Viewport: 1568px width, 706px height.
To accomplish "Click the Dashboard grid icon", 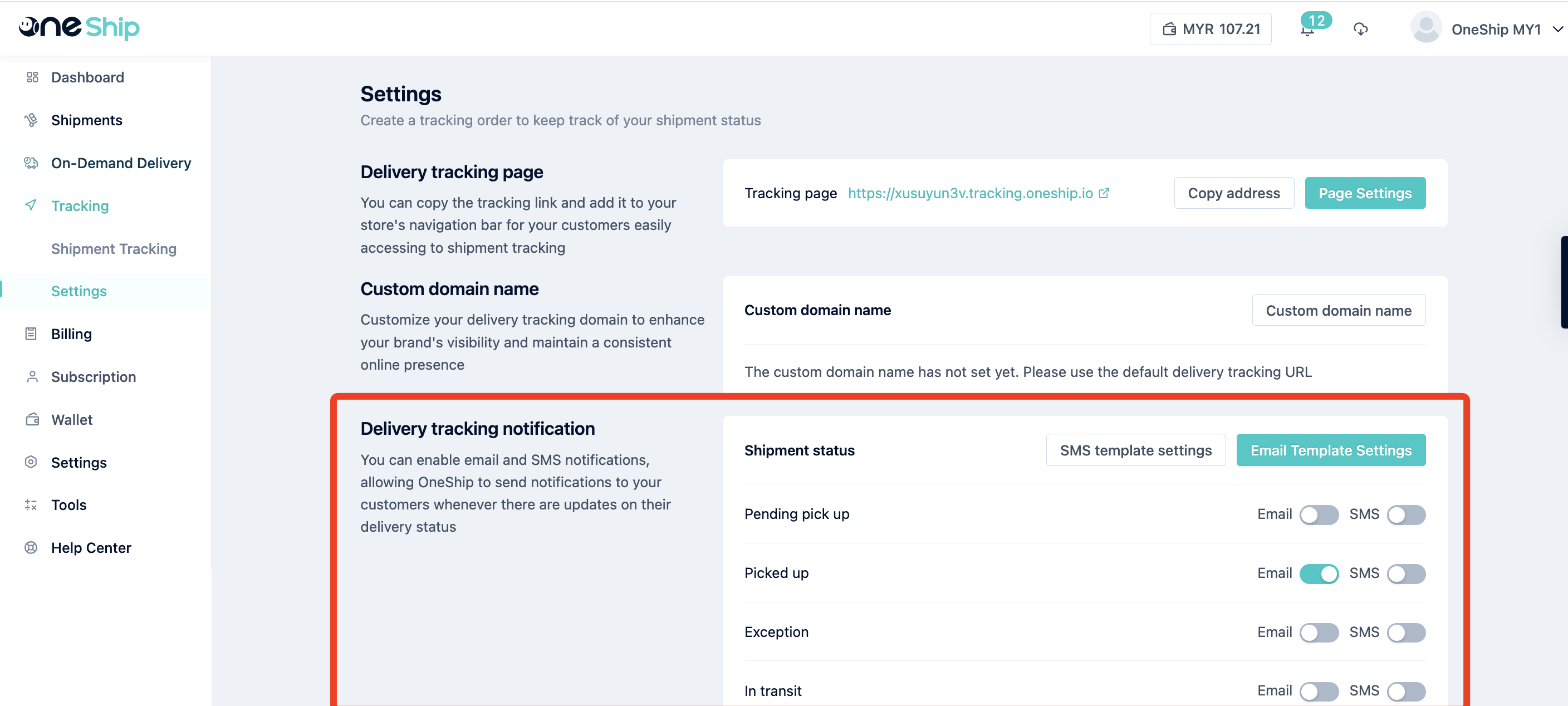I will (32, 77).
